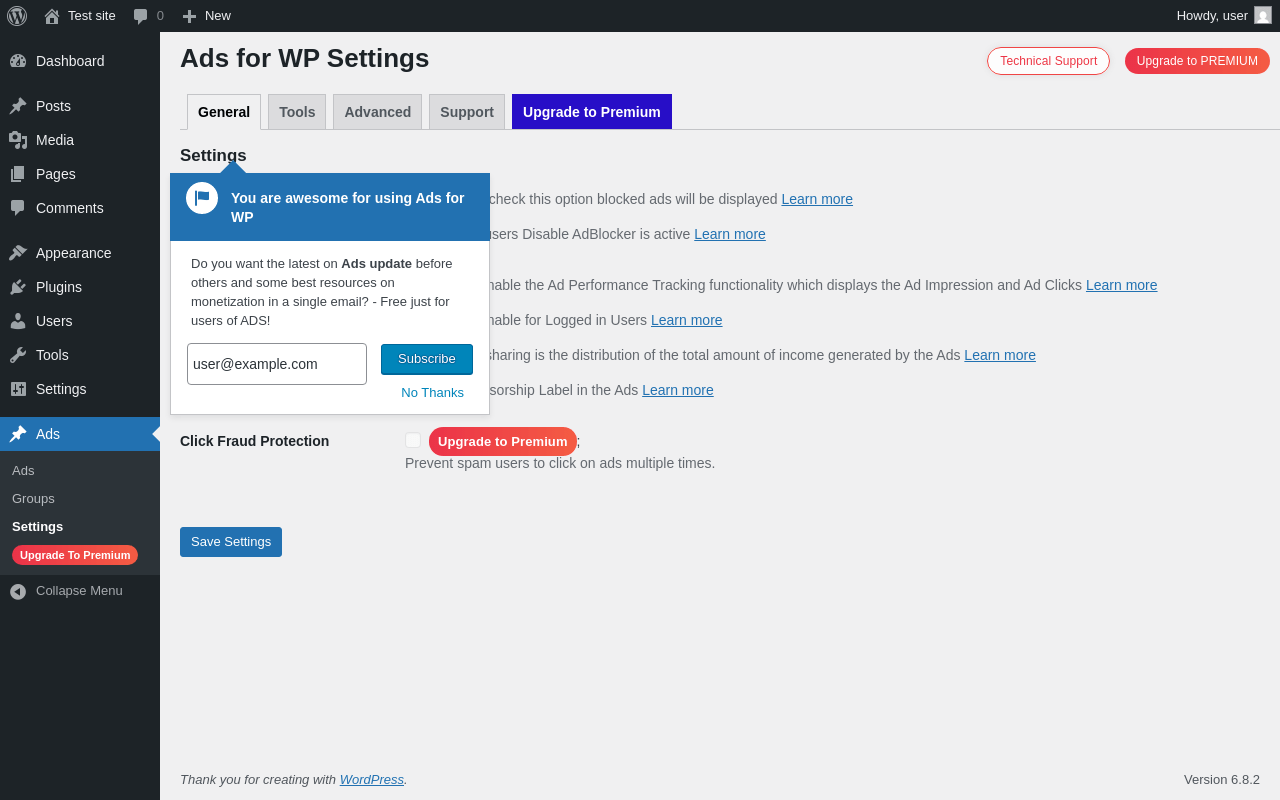
Task: Toggle Click Fraud Protection checkbox
Action: (413, 440)
